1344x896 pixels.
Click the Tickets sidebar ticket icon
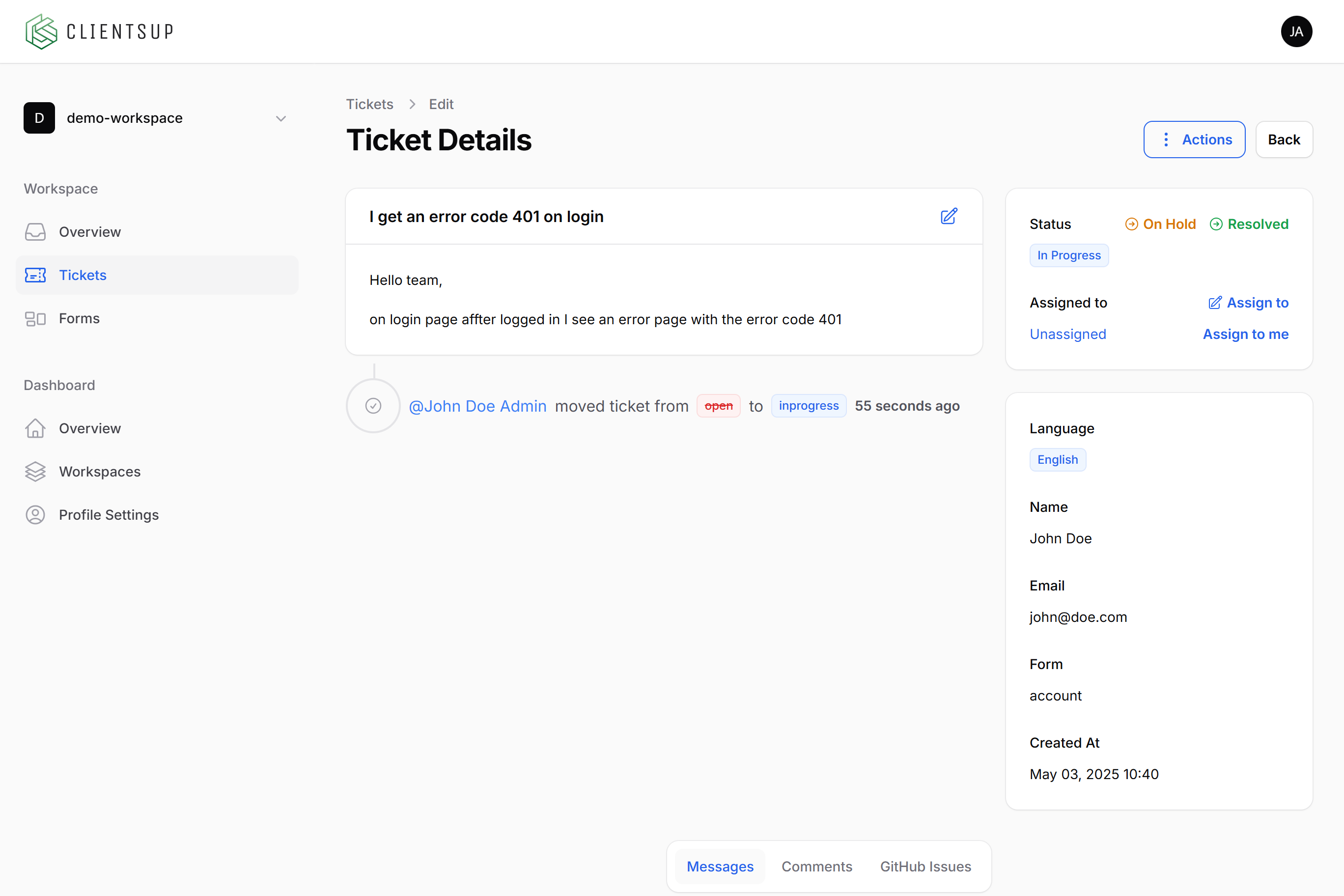[35, 276]
